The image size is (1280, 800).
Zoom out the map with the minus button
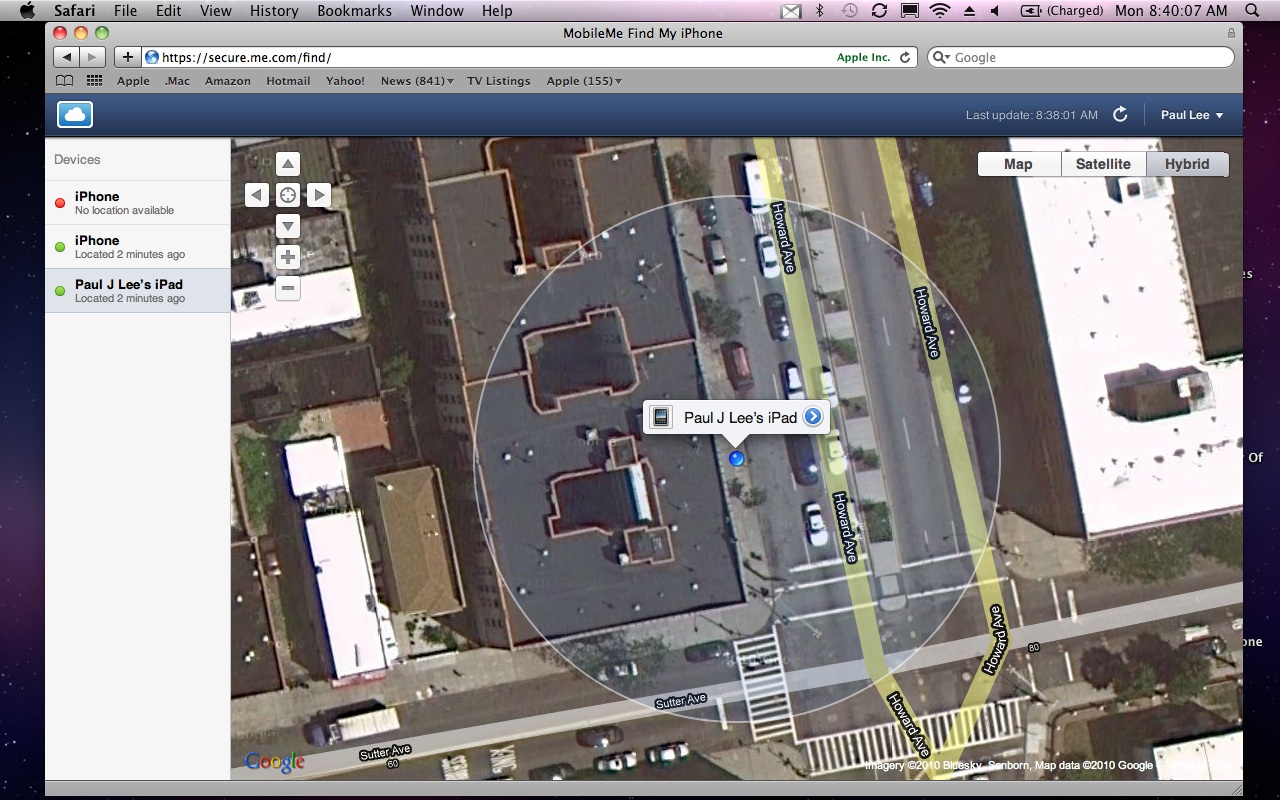click(287, 288)
